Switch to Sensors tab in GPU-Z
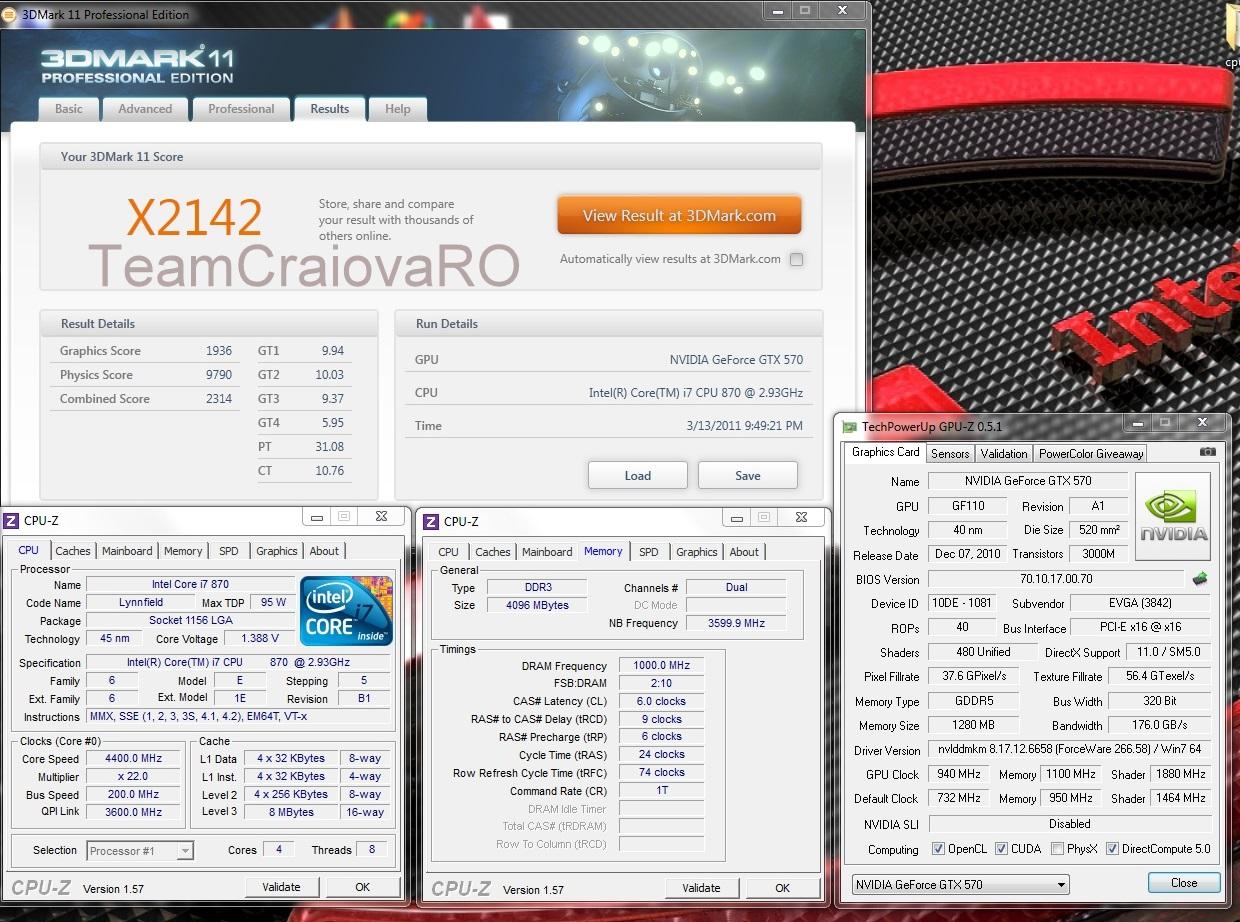 (x=950, y=454)
